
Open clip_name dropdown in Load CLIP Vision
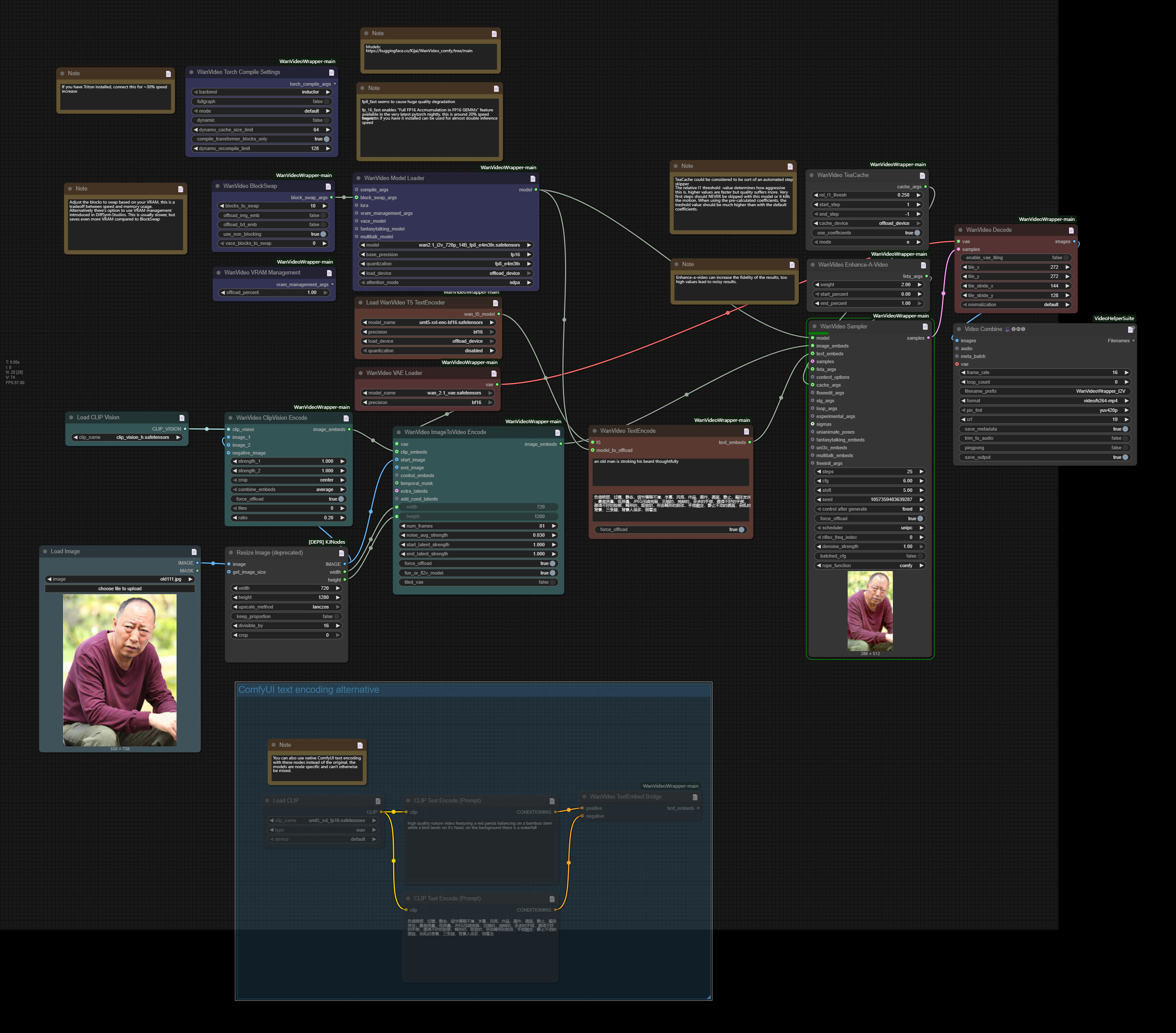[x=127, y=438]
